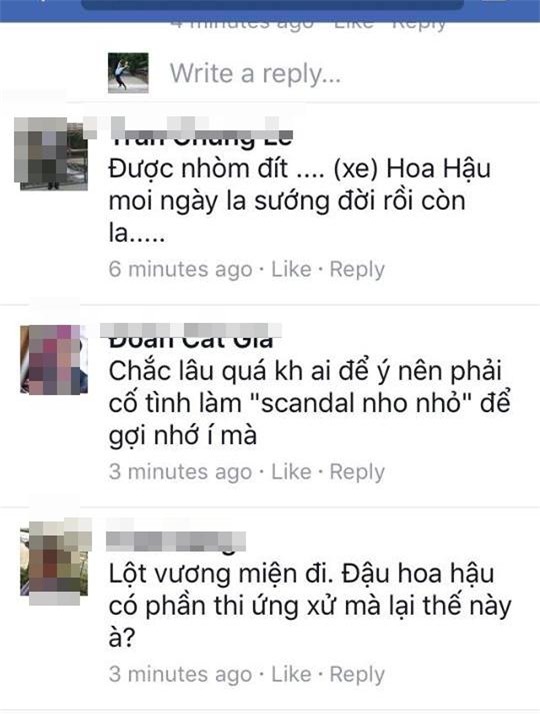Like the comment about Hoa Hậu posted 6 minutes ago
Screen dimensions: 540x716
point(291,269)
